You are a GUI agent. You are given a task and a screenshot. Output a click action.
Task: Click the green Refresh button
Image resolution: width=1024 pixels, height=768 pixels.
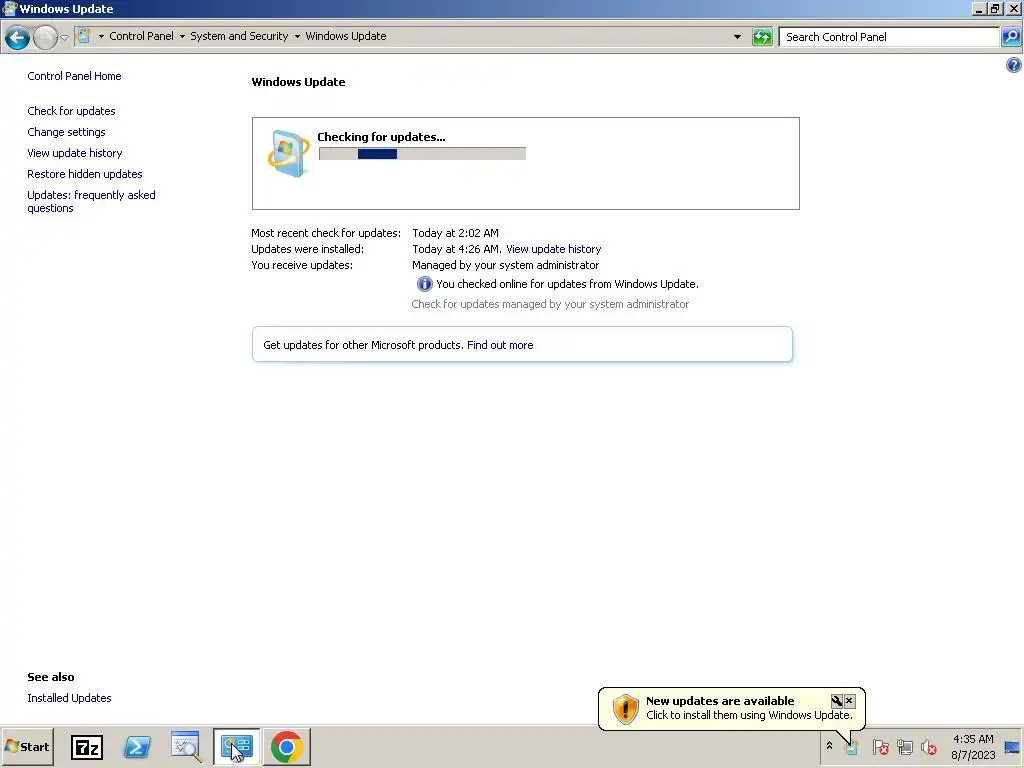(x=762, y=37)
